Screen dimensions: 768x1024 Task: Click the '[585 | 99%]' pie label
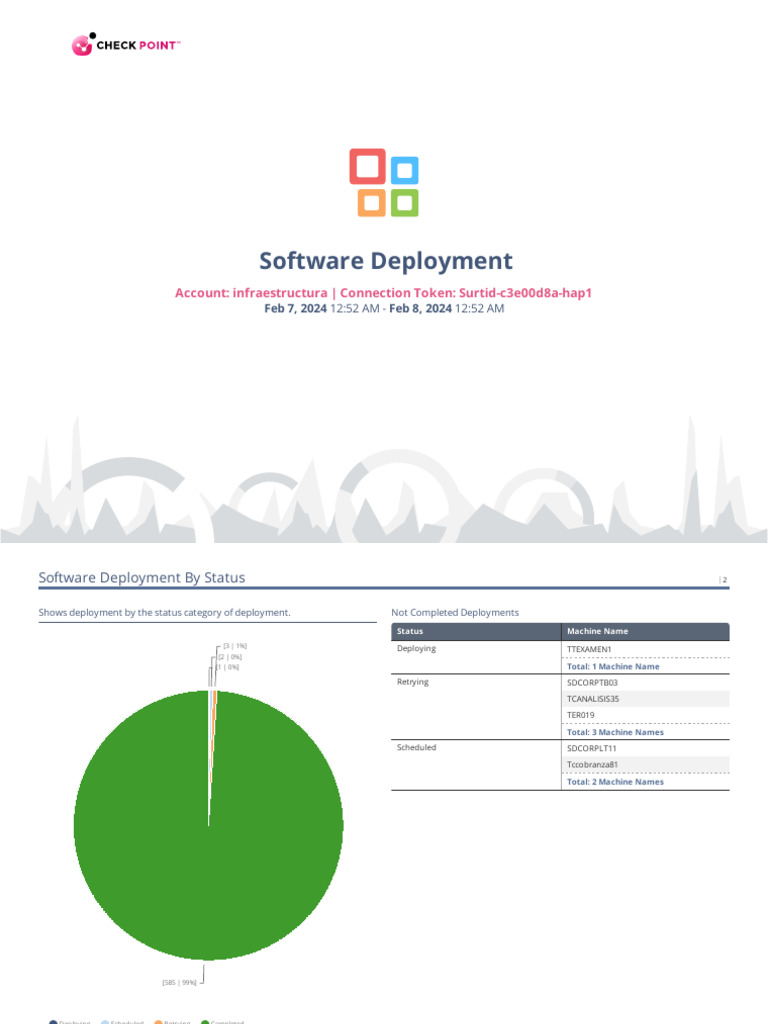click(x=180, y=982)
